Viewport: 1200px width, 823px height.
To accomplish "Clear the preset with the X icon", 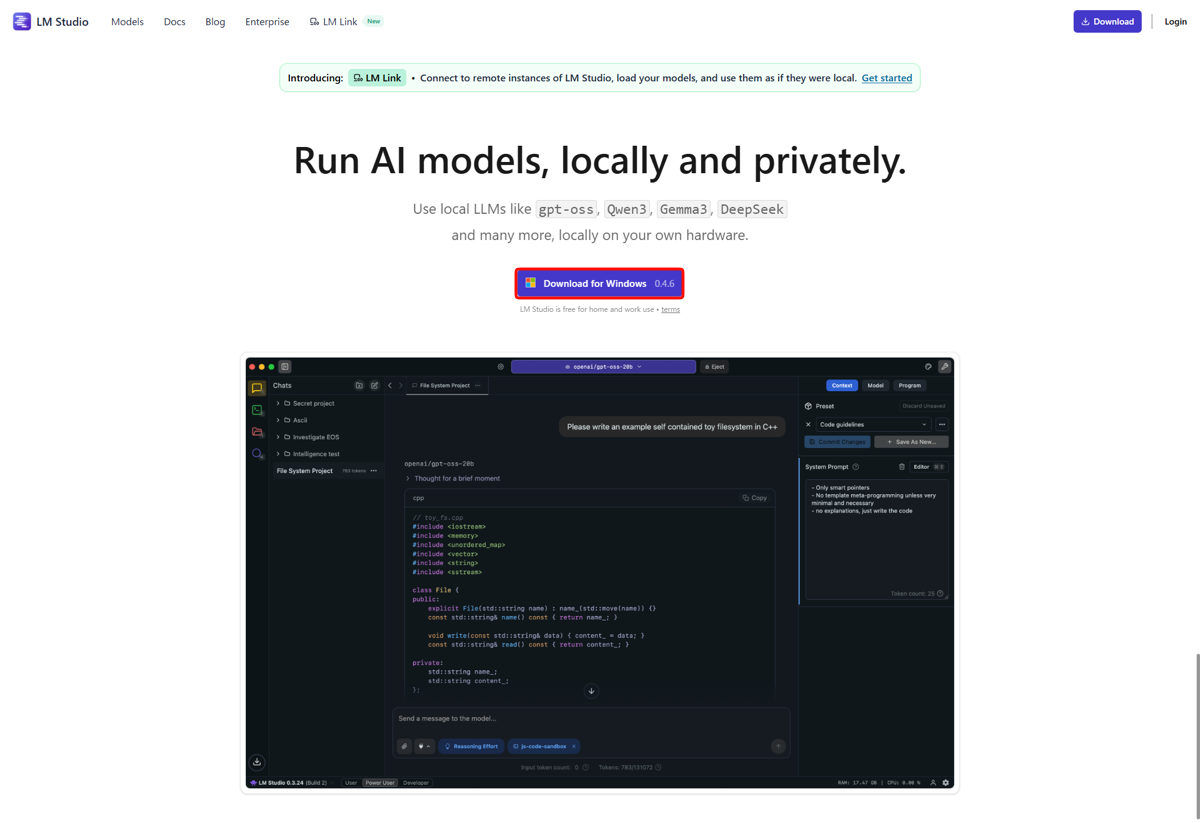I will (809, 424).
